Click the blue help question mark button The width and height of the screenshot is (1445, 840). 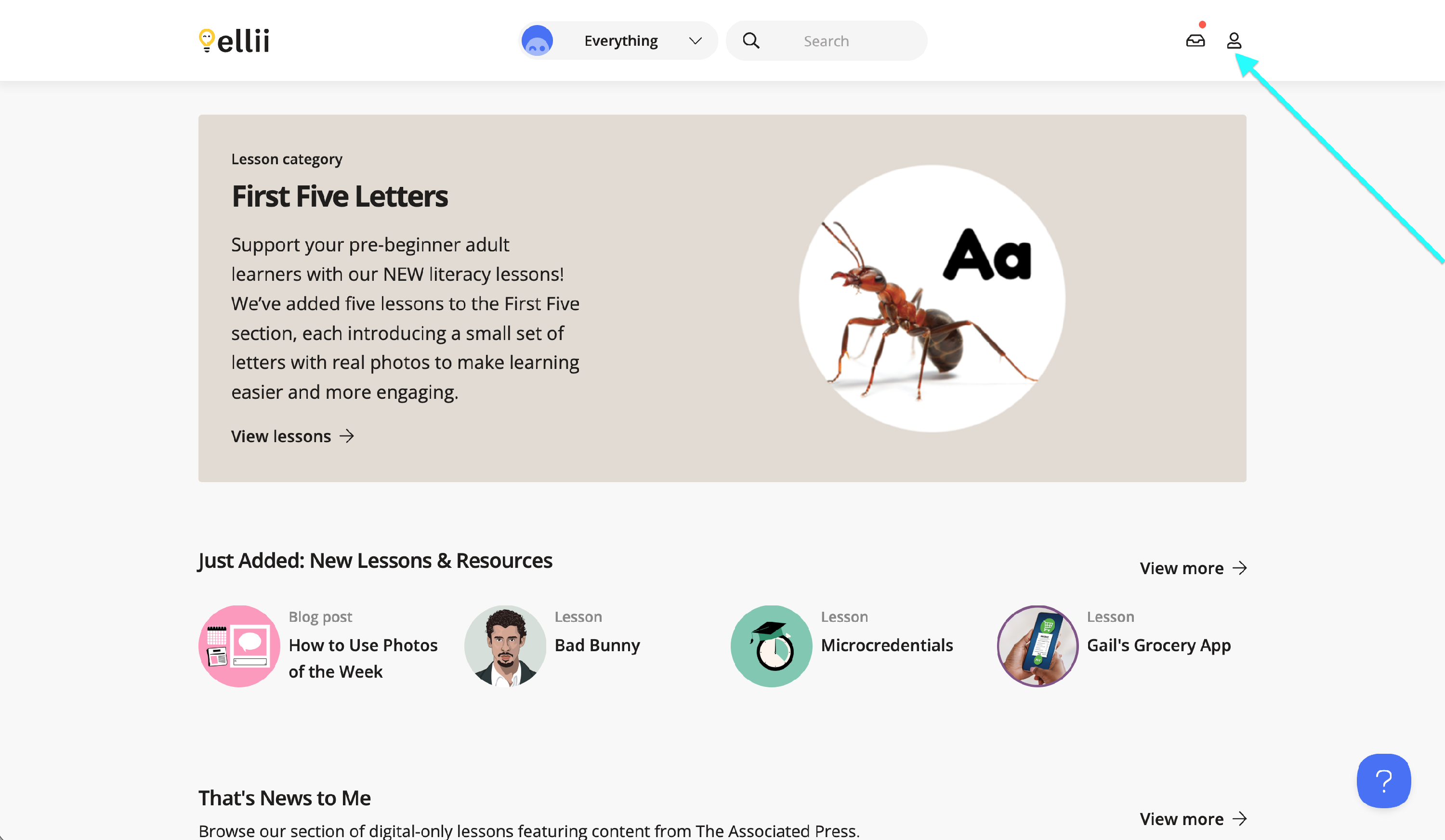[x=1383, y=780]
